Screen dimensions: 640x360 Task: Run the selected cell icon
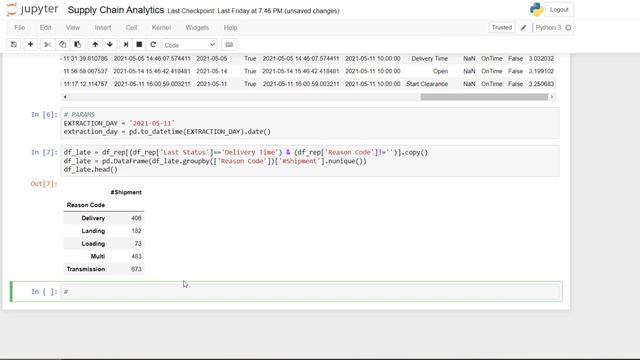[x=126, y=44]
